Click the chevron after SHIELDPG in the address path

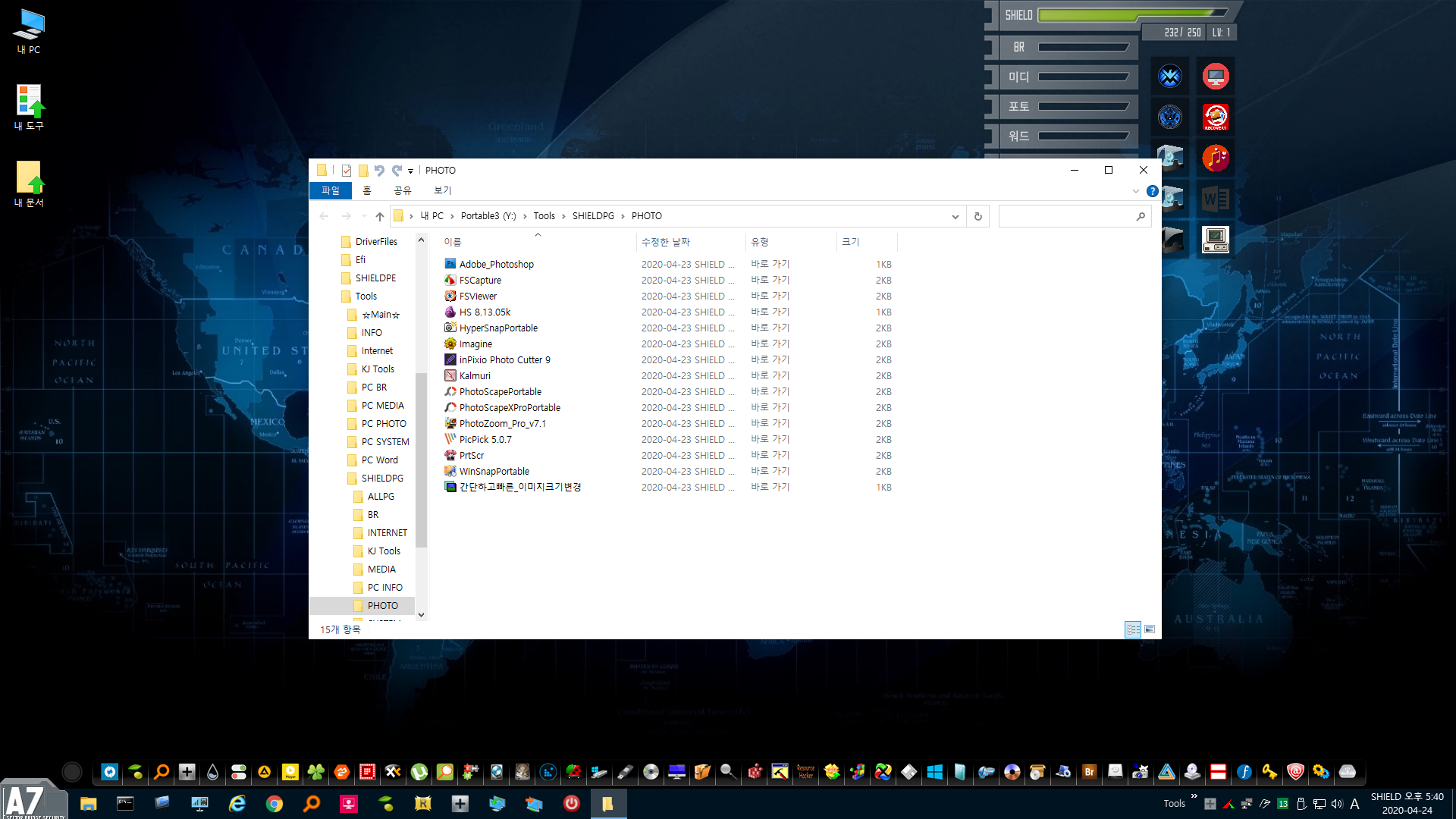click(623, 216)
